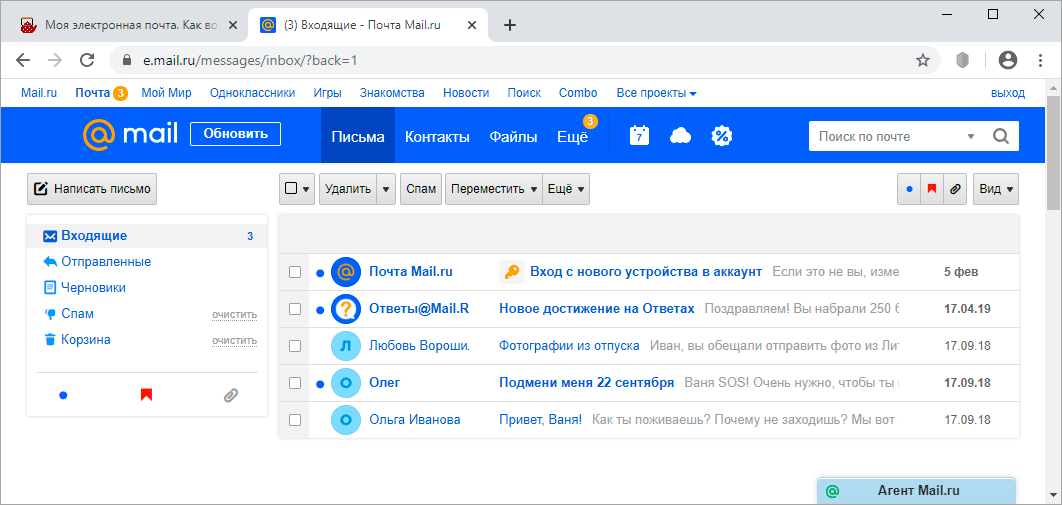
Task: Open the calendar icon in the header
Action: click(640, 136)
